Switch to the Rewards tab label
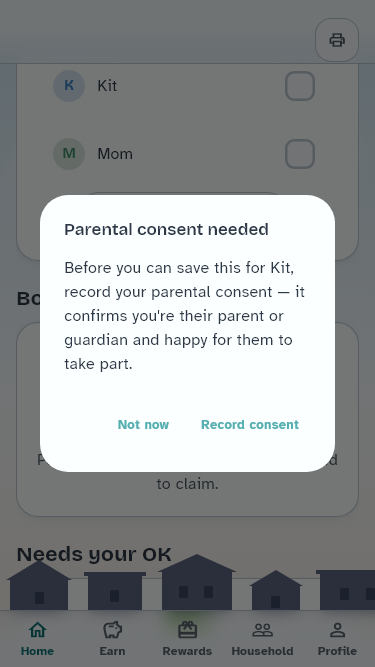The height and width of the screenshot is (667, 375). pos(187,651)
